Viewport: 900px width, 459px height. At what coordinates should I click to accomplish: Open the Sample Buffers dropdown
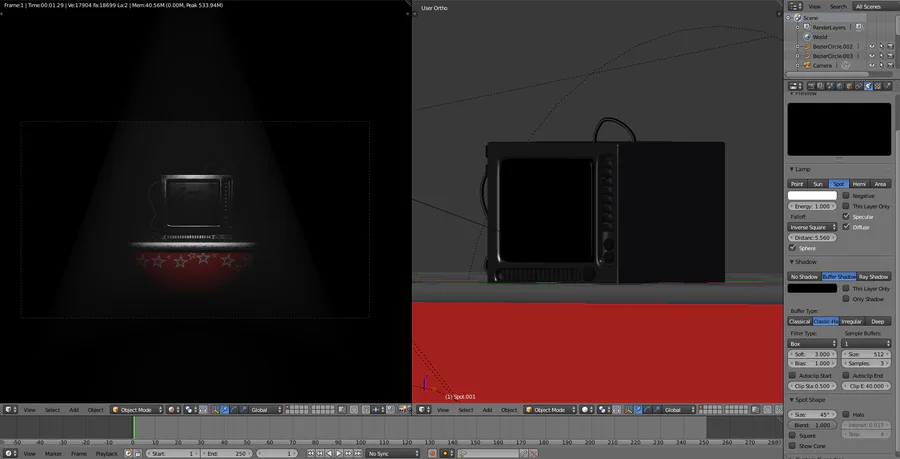pyautogui.click(x=866, y=344)
